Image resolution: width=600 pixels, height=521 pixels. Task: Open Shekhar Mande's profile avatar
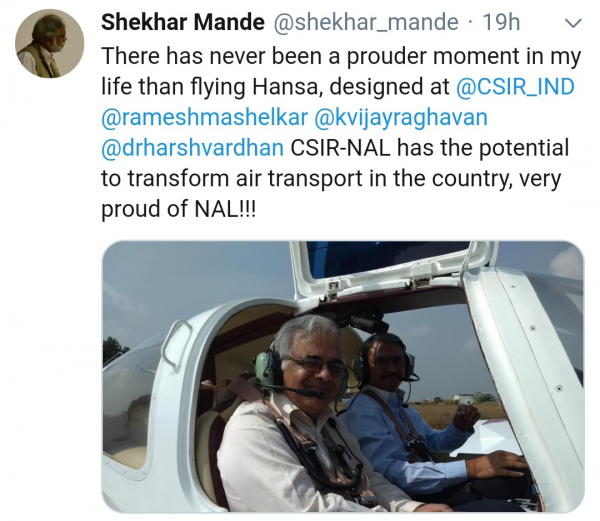pos(50,44)
